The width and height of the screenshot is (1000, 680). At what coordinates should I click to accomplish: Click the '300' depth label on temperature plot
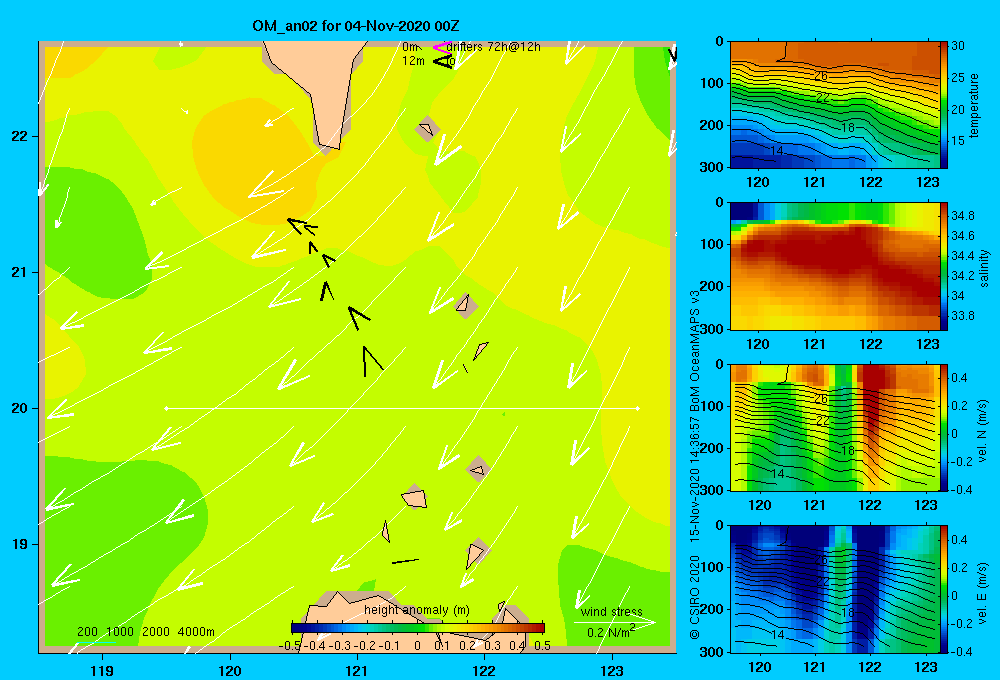click(x=712, y=166)
